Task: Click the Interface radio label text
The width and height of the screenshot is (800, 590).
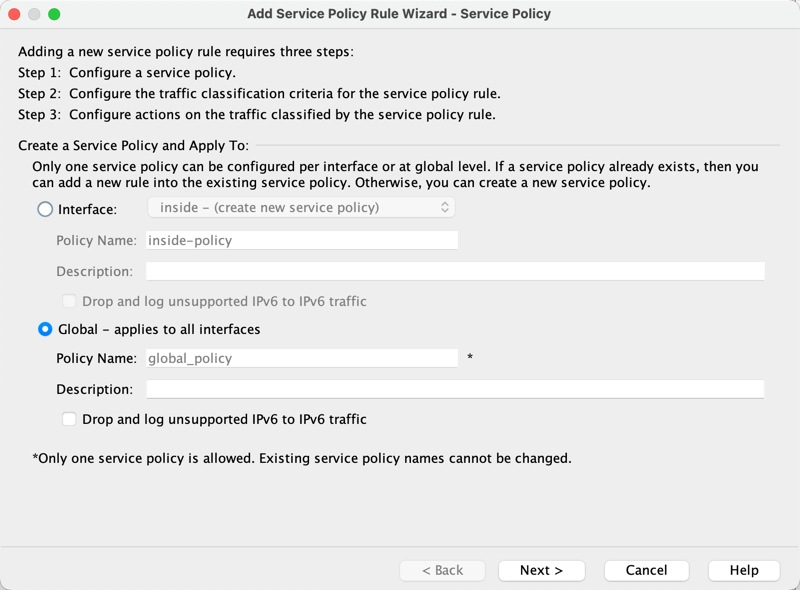Action: click(x=88, y=210)
